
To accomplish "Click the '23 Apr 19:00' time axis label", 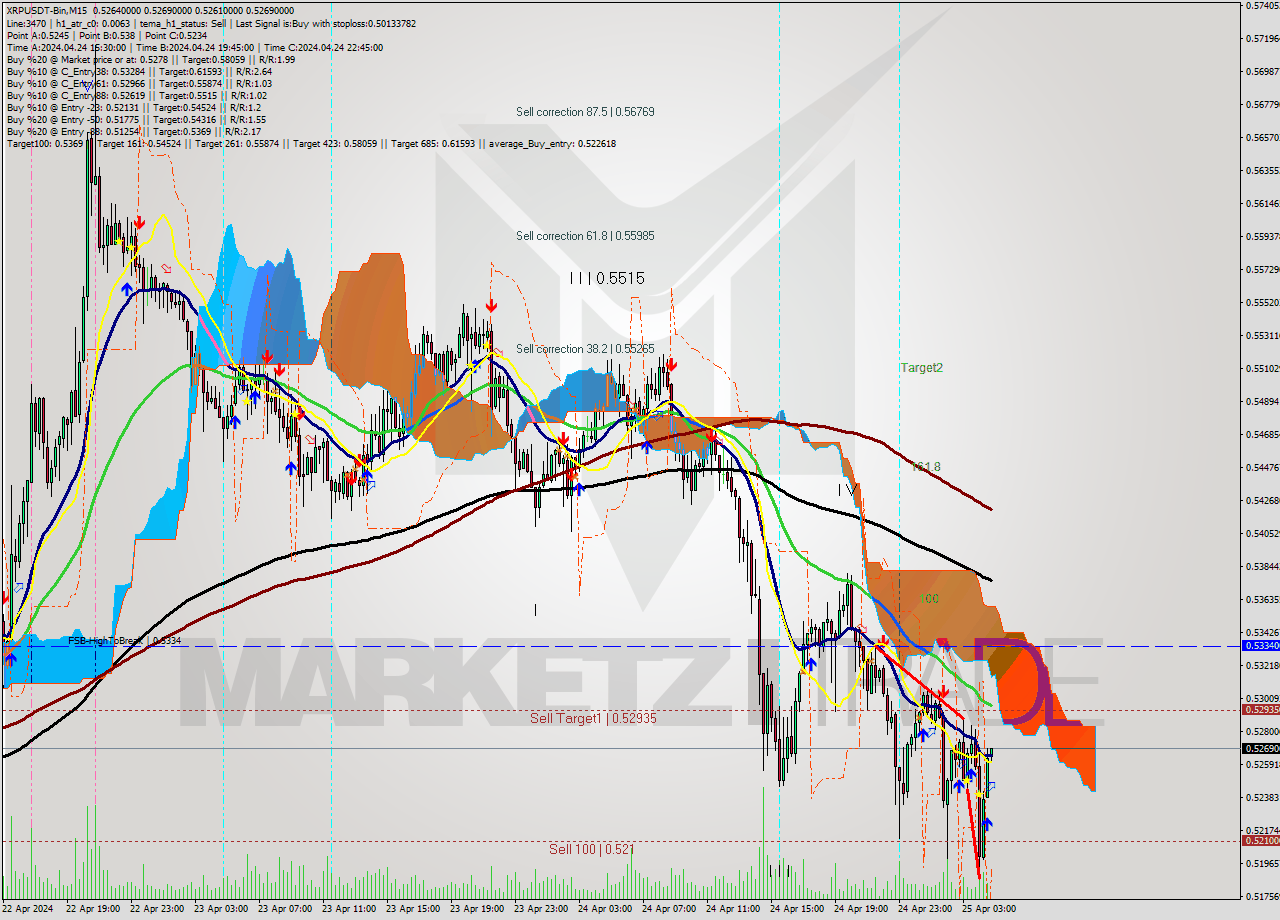I will 477,909.
